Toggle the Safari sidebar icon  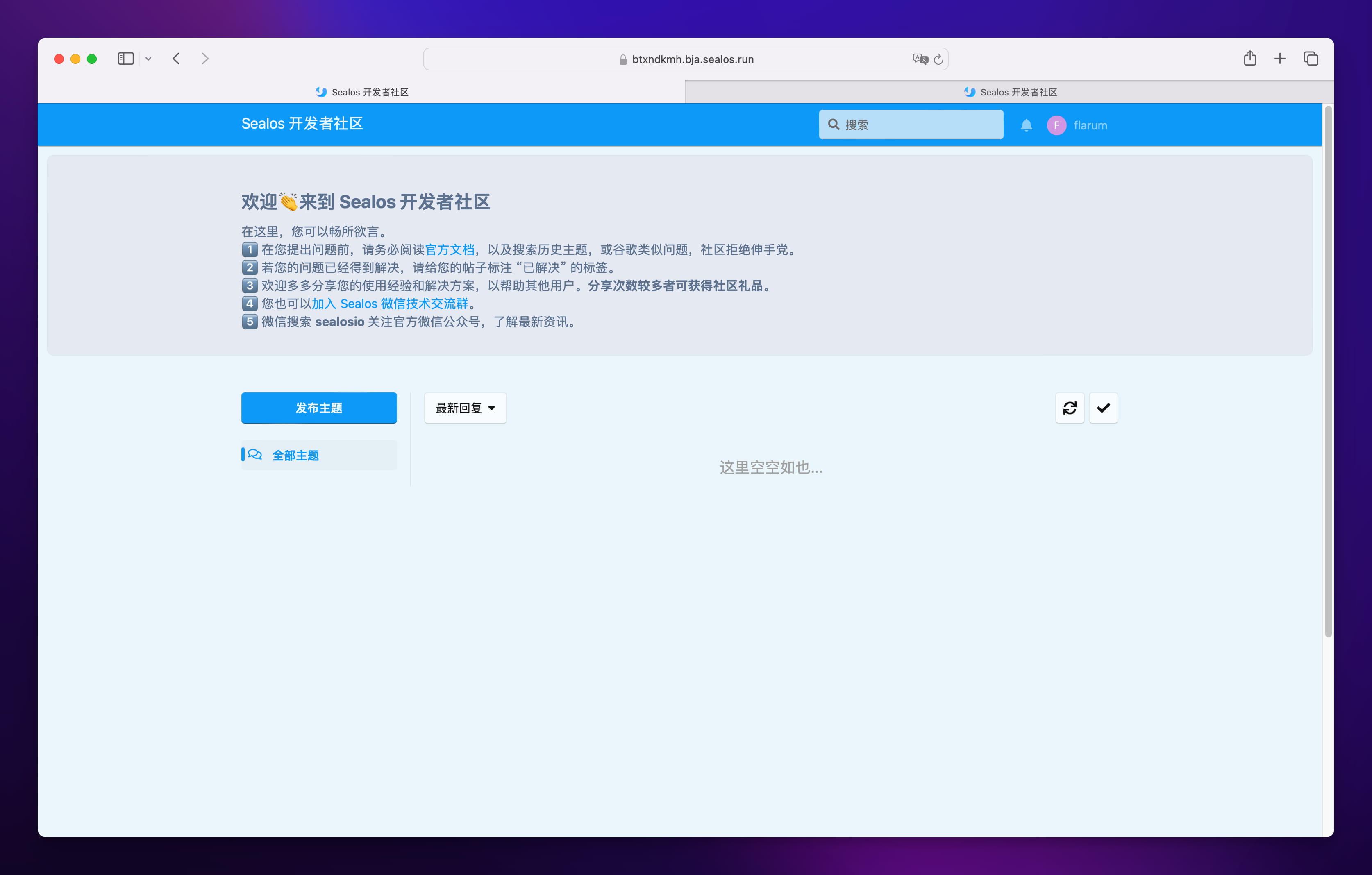pos(125,59)
